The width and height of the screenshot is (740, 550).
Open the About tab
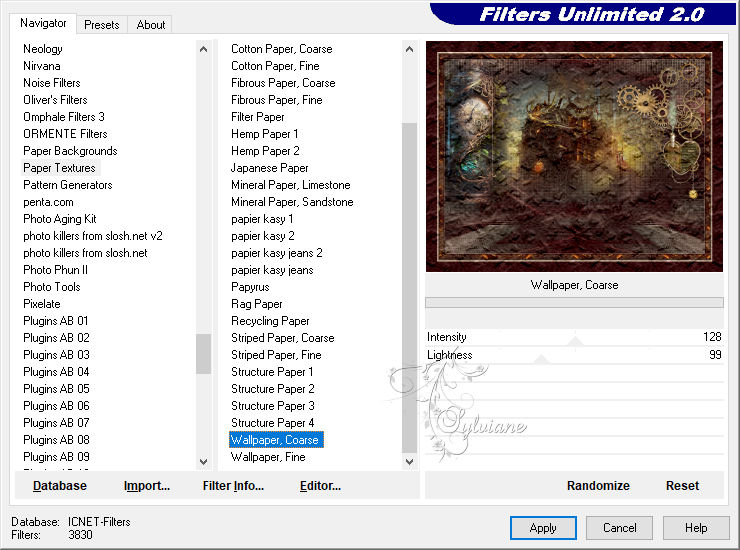click(151, 25)
